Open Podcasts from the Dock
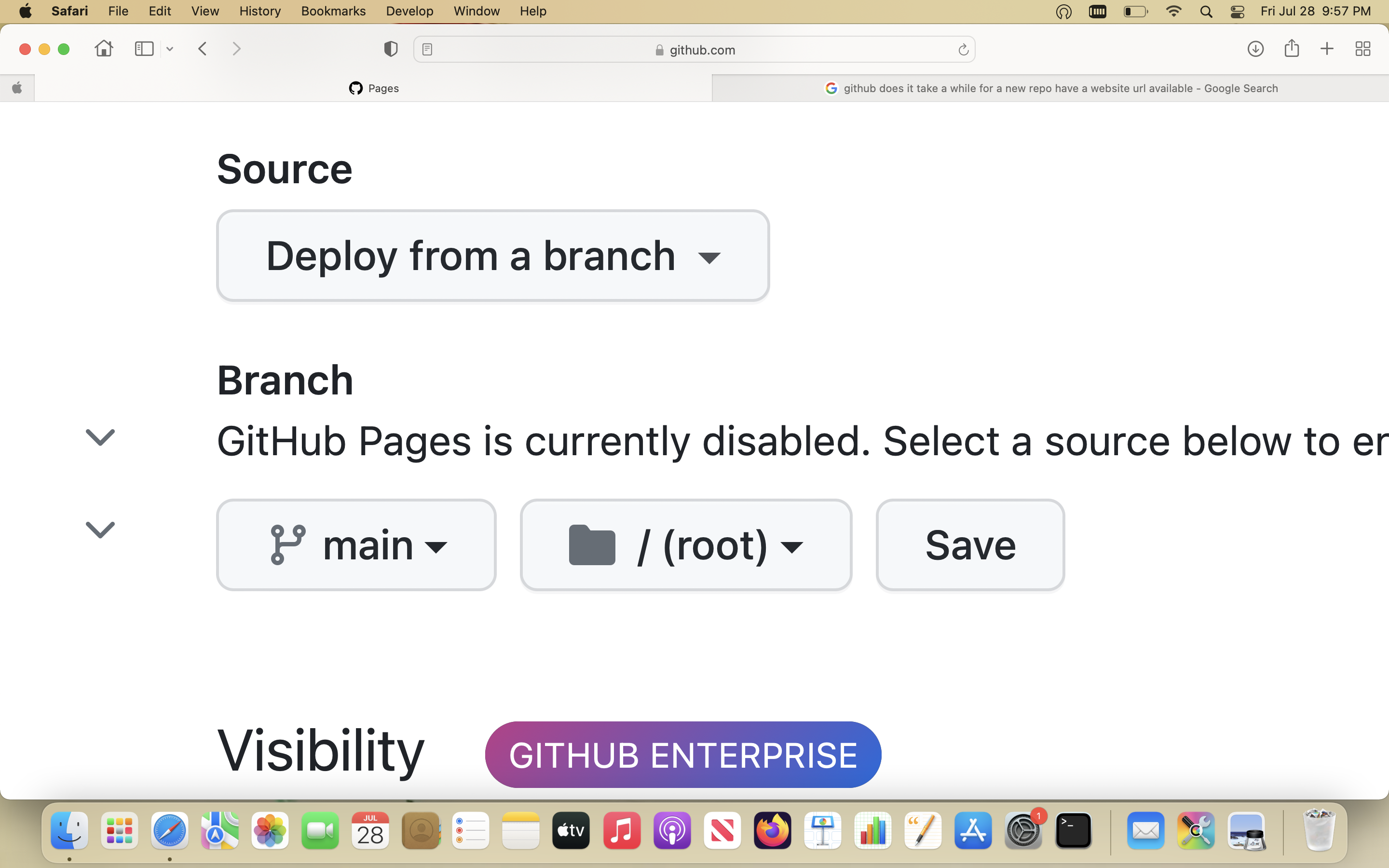Viewport: 1389px width, 868px height. coord(671,830)
